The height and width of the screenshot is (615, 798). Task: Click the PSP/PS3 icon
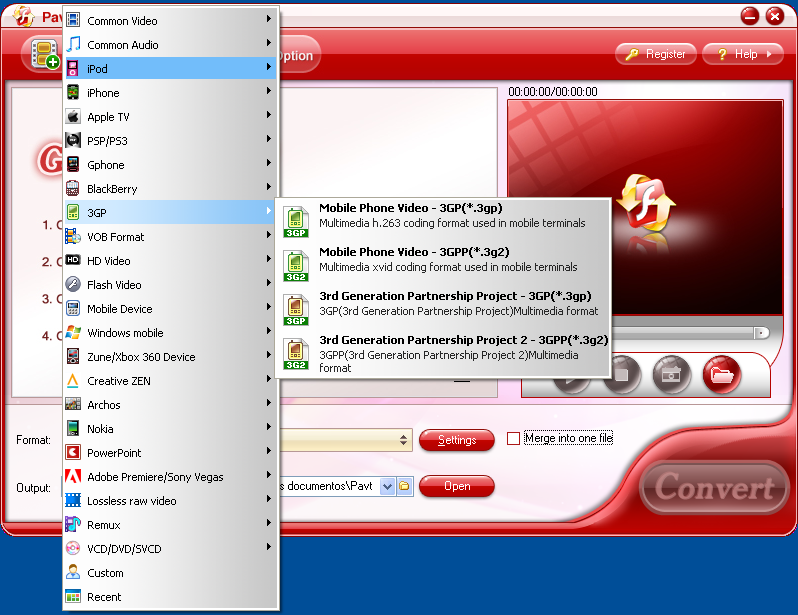73,140
